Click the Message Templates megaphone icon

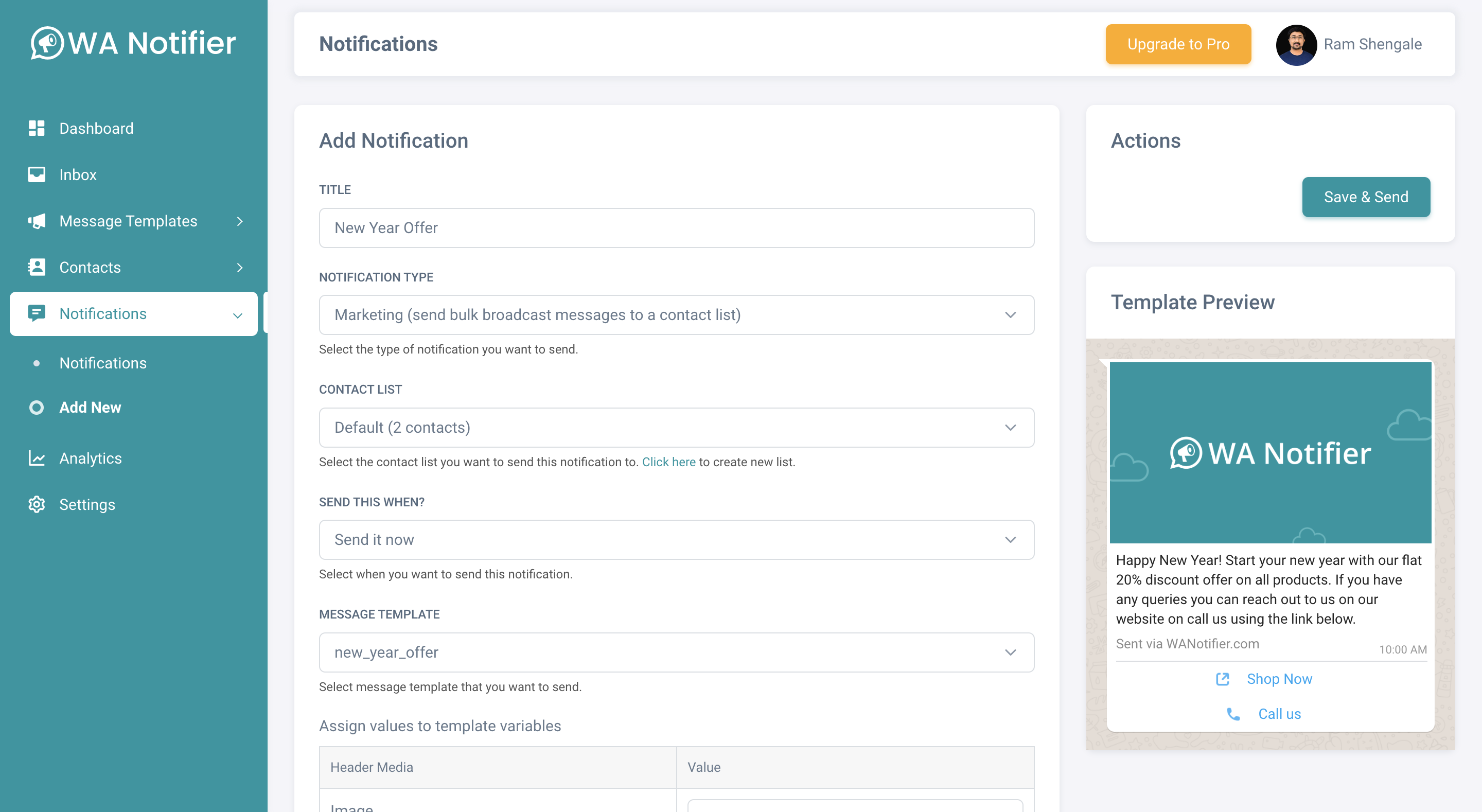(36, 221)
